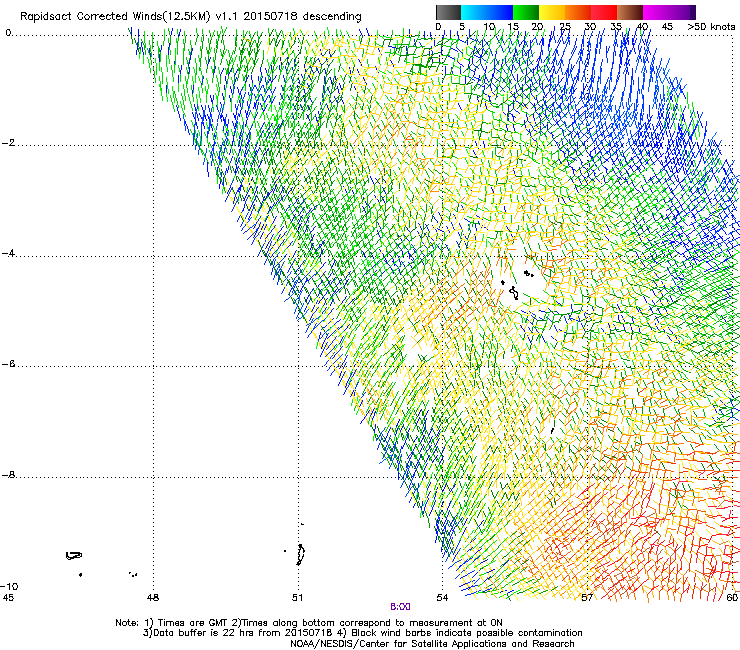Screen dimensions: 740x650
Task: Click the island cluster inside the wind field gap
Action: pos(516,284)
